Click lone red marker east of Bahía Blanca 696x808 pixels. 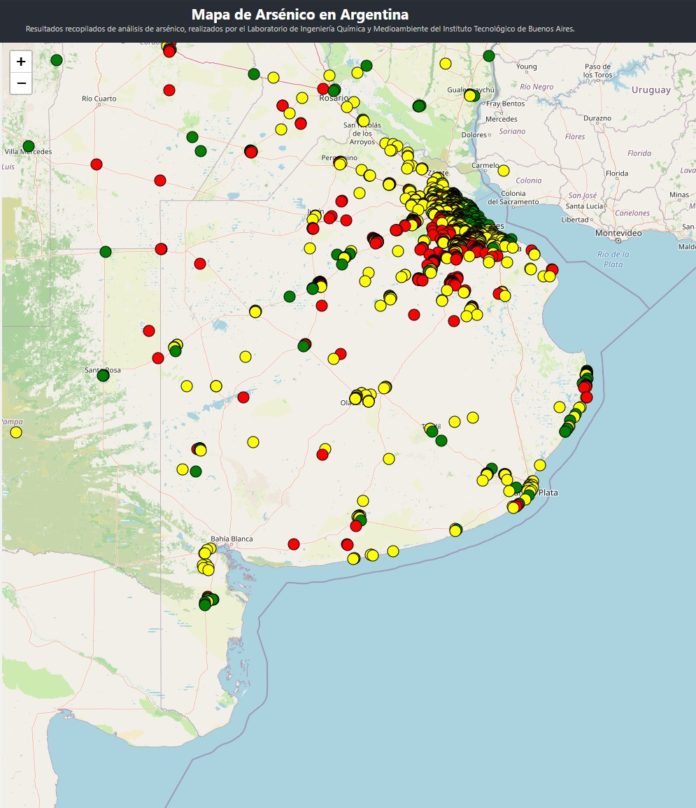pyautogui.click(x=294, y=544)
